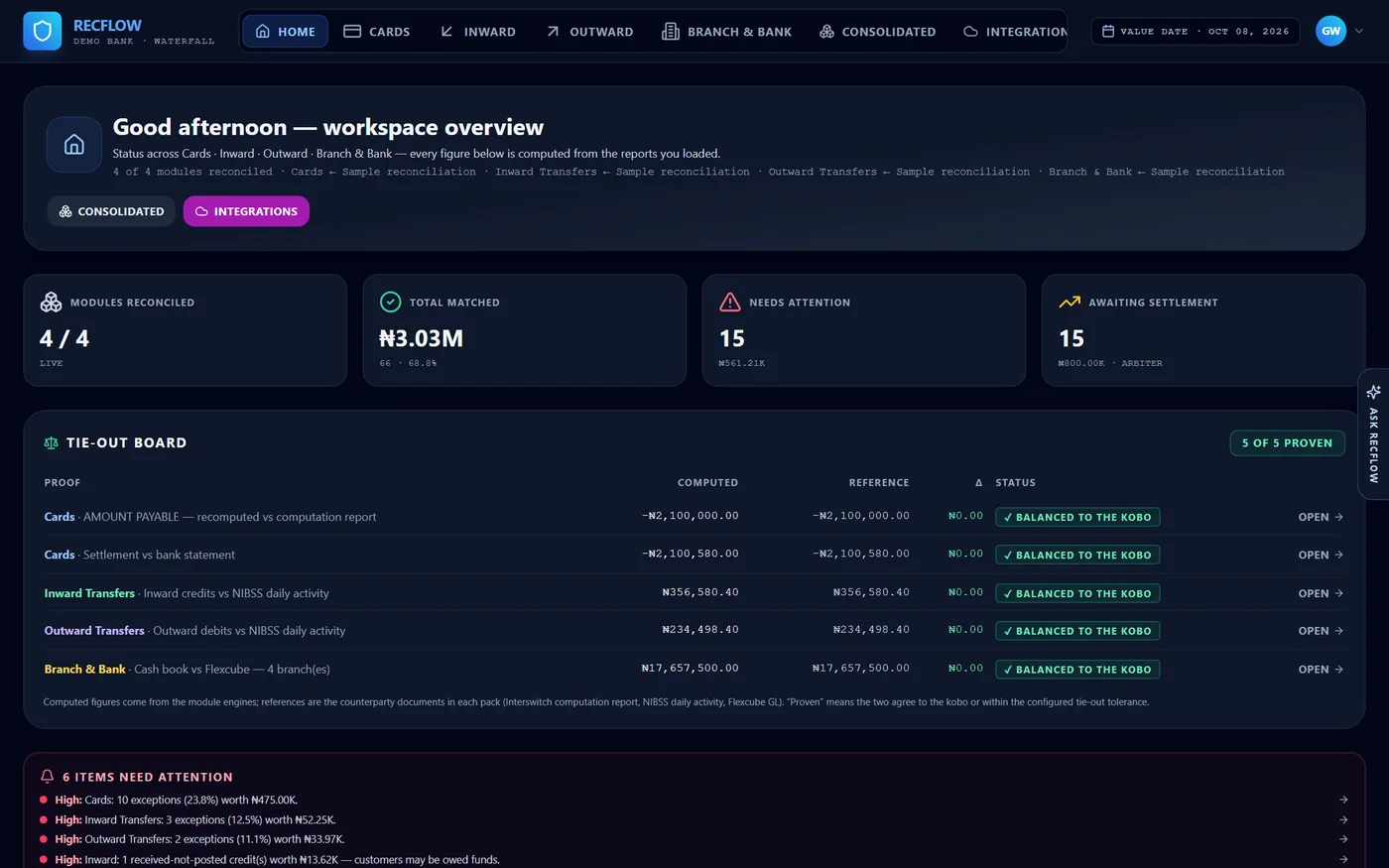Click the Tie-Out Board scales icon

point(52,443)
